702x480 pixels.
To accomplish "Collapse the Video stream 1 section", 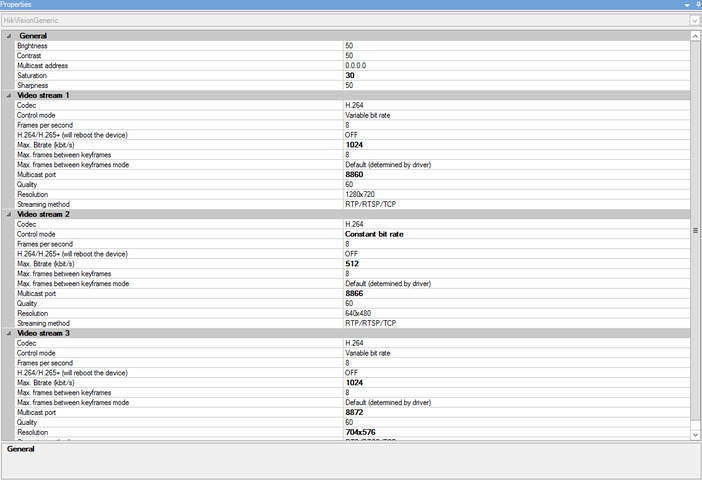I will (8, 95).
